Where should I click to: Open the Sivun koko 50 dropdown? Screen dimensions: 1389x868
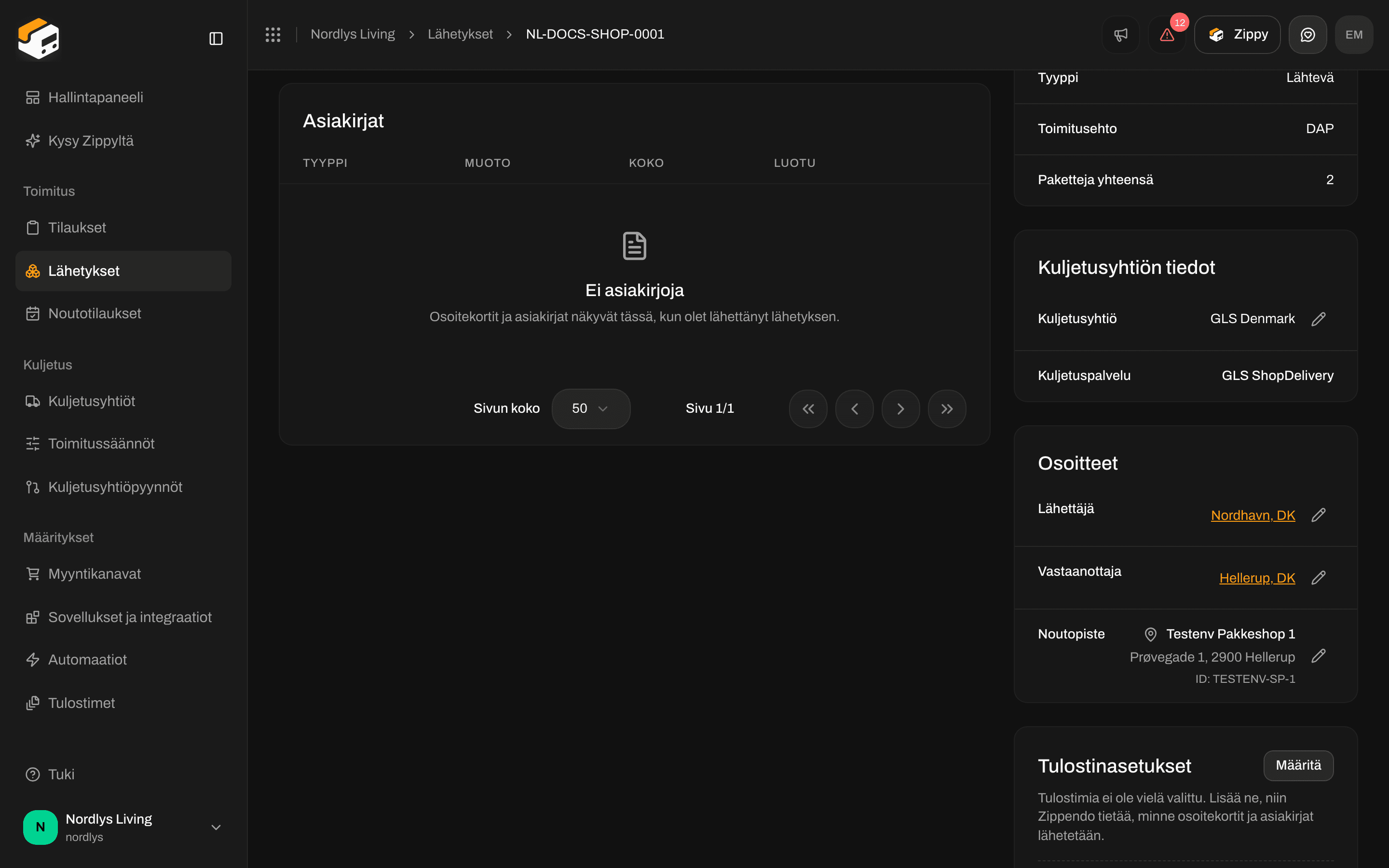click(x=591, y=409)
